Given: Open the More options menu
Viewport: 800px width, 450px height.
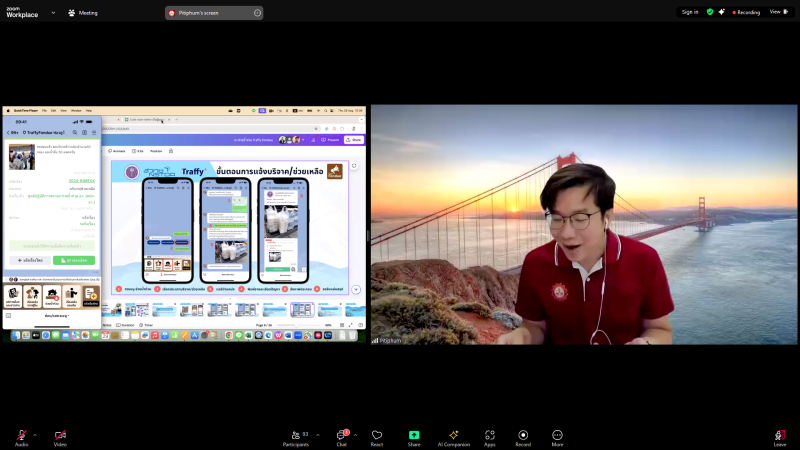Looking at the screenshot, I should point(557,435).
